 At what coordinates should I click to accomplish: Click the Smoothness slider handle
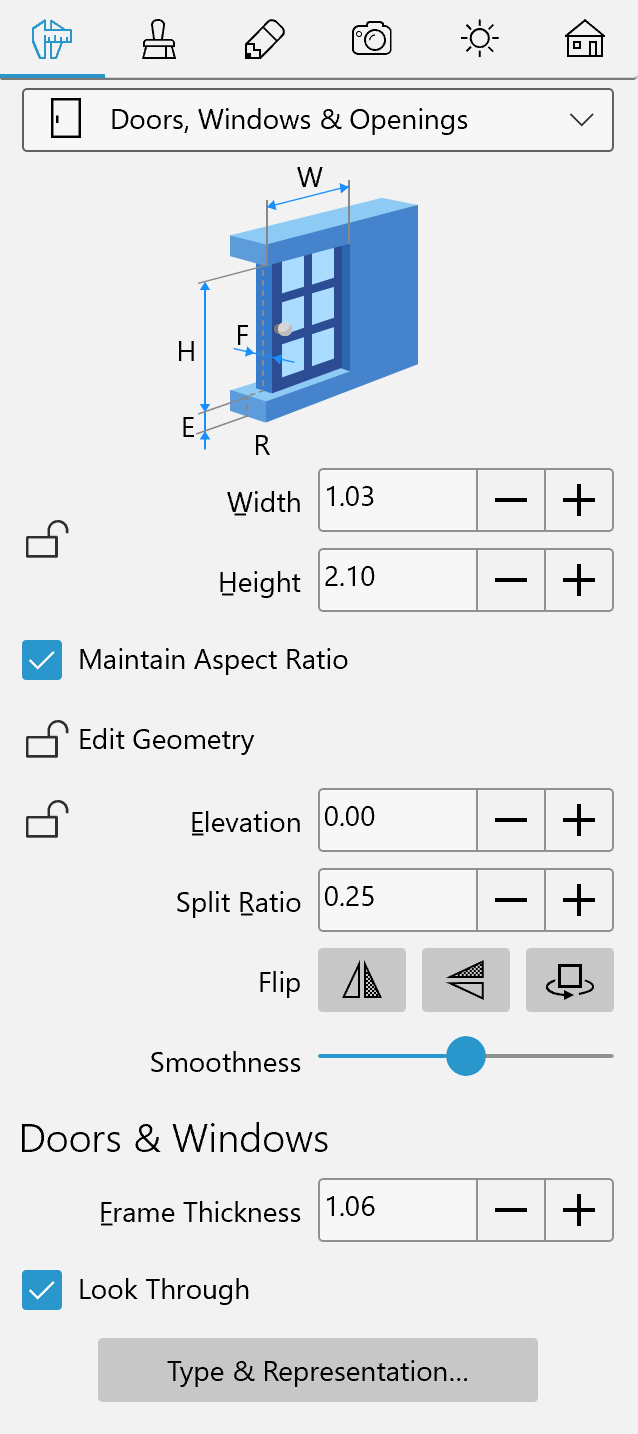[x=465, y=1055]
